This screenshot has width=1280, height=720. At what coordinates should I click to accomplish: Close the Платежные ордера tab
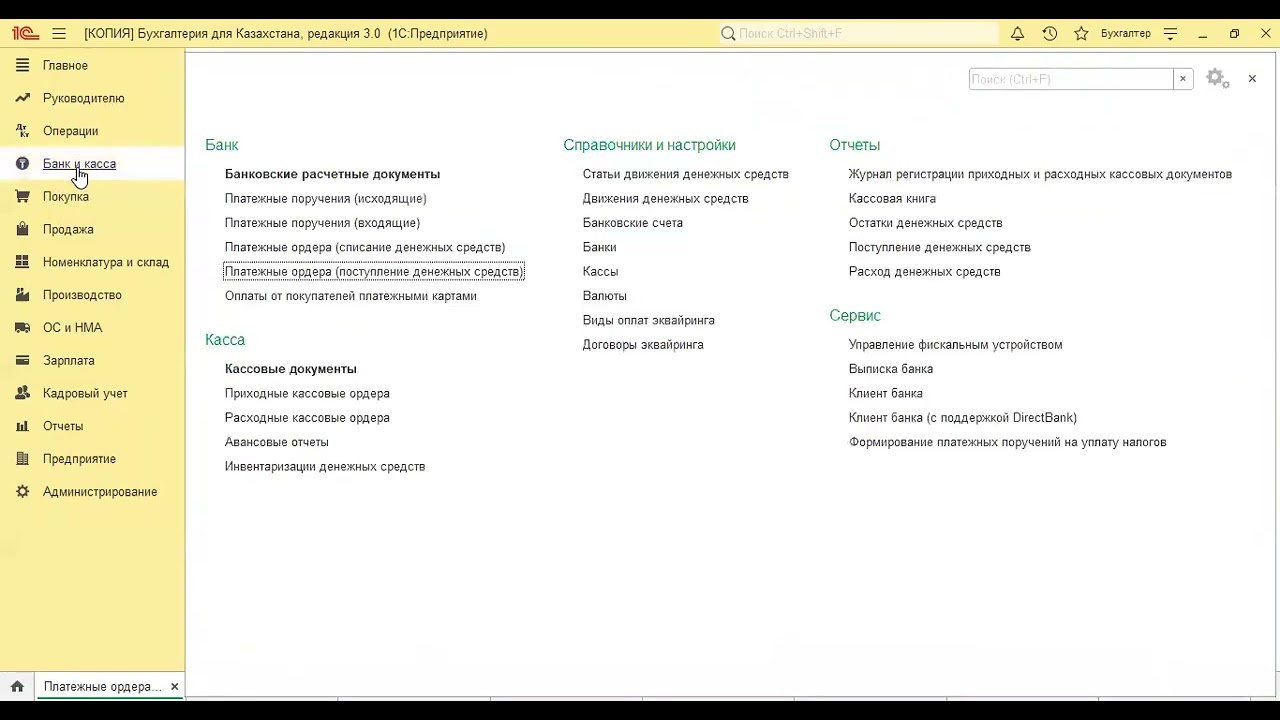[x=174, y=687]
